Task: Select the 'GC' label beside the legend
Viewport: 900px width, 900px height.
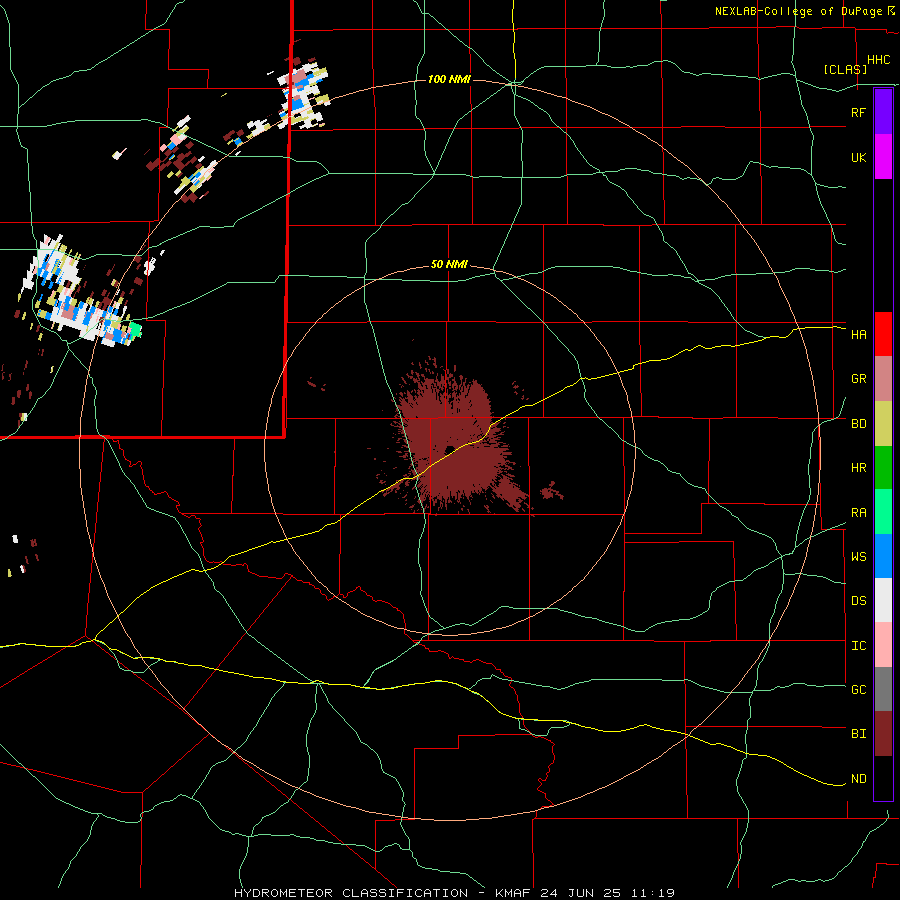Action: [858, 690]
